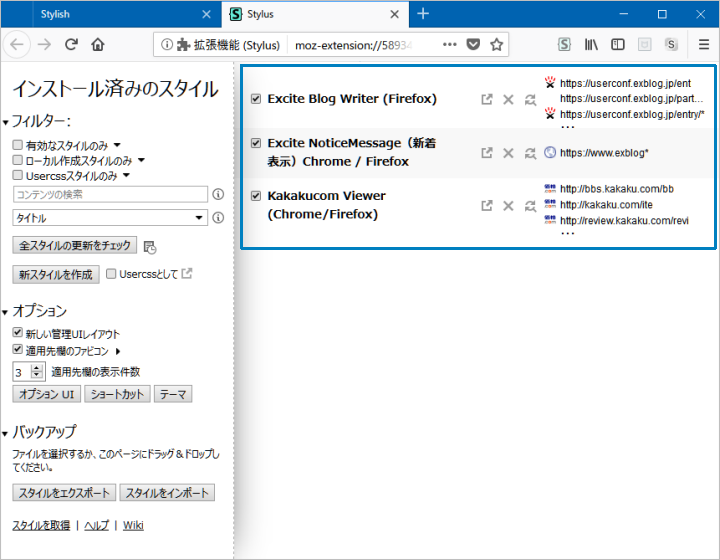Open dropdown arrow next to ローカル作成スタイルのみ
This screenshot has height=560, width=720.
[x=141, y=160]
